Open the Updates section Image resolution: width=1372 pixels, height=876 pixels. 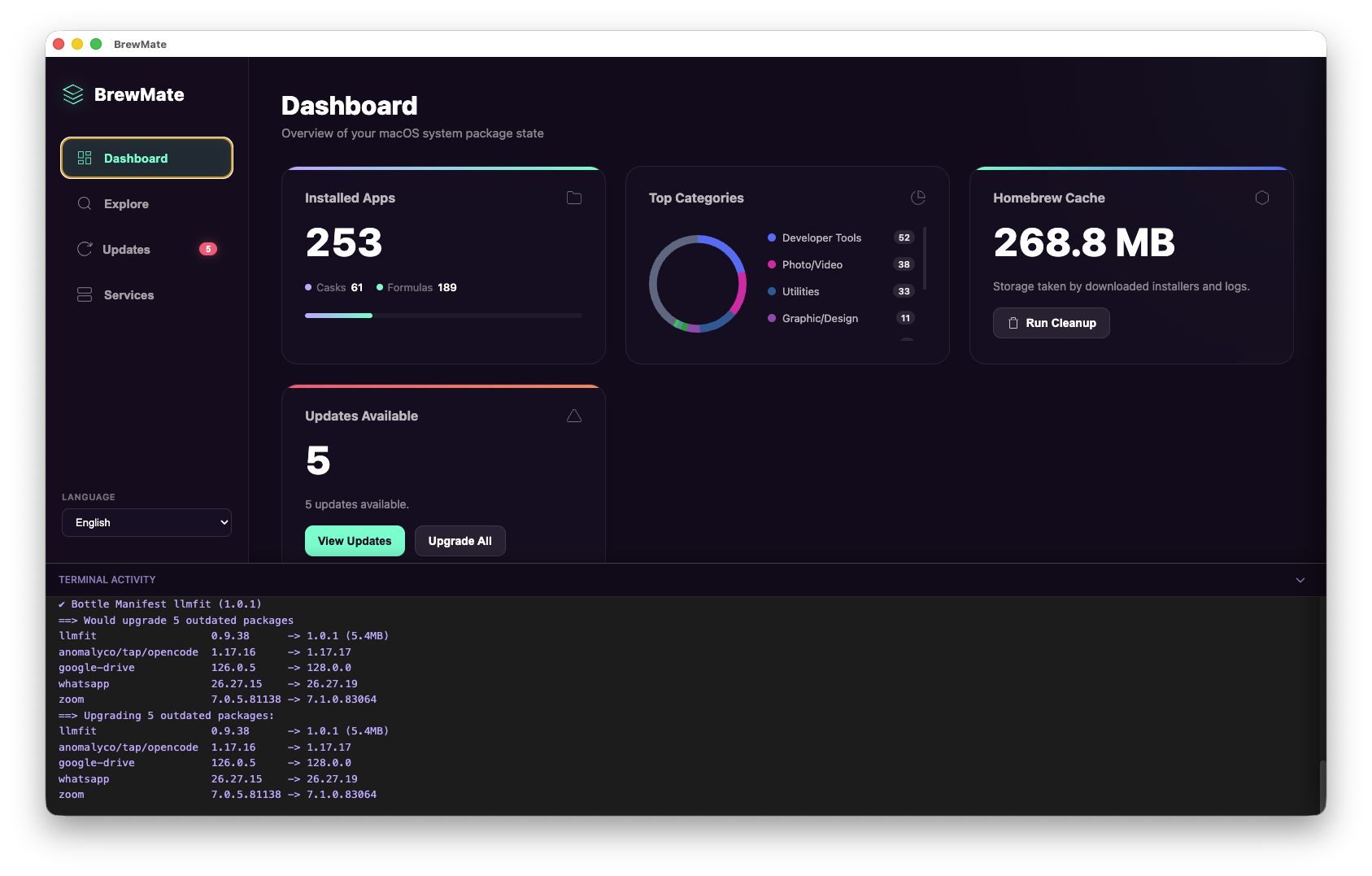[146, 249]
